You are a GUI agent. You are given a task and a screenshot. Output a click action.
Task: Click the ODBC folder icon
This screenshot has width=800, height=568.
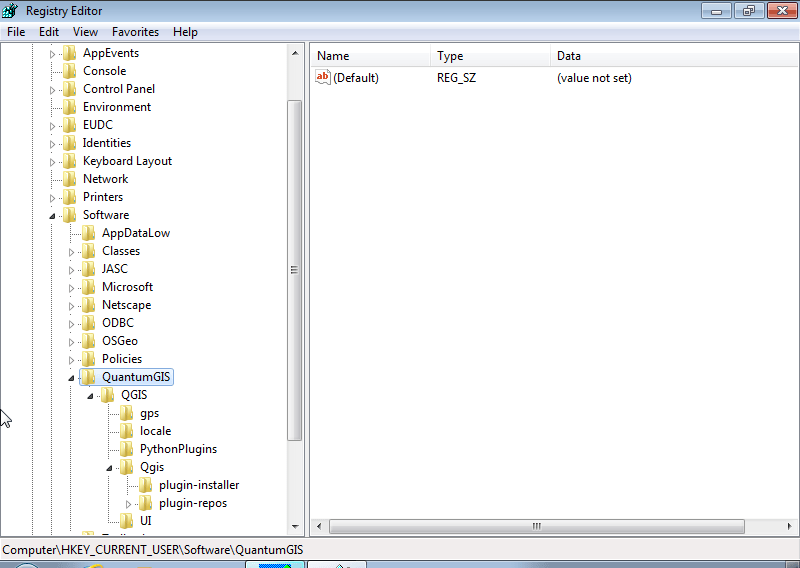88,323
